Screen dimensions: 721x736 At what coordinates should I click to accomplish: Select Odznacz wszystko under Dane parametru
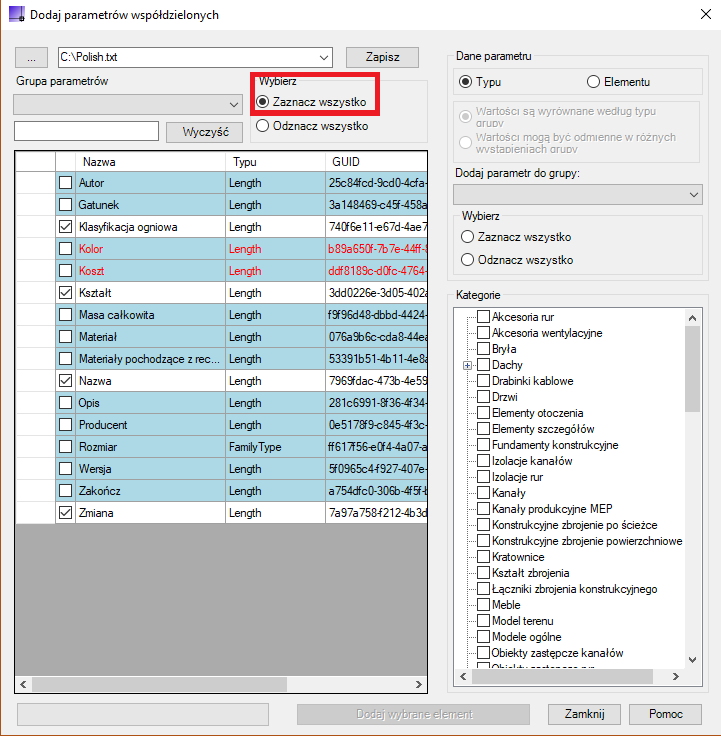467,260
